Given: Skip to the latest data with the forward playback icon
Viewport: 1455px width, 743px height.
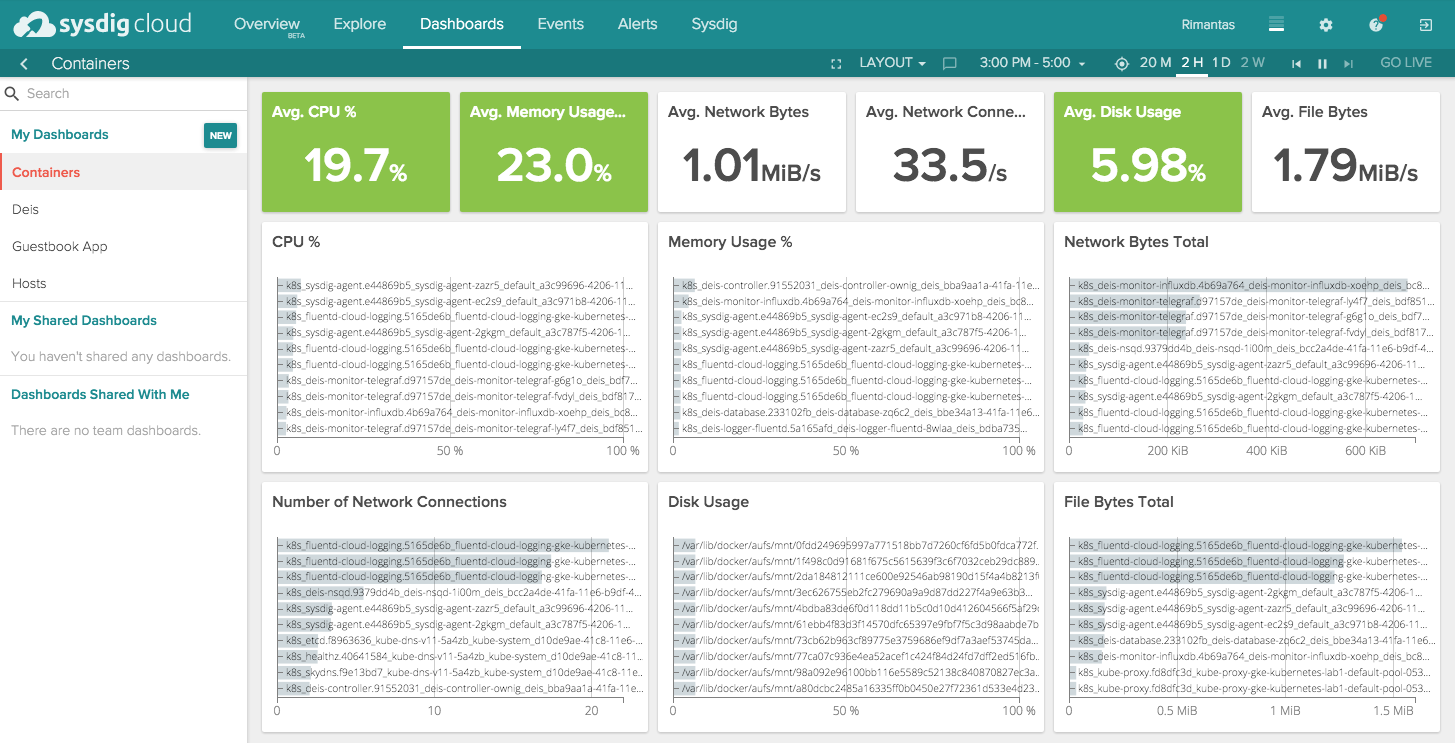Looking at the screenshot, I should click(x=1349, y=63).
